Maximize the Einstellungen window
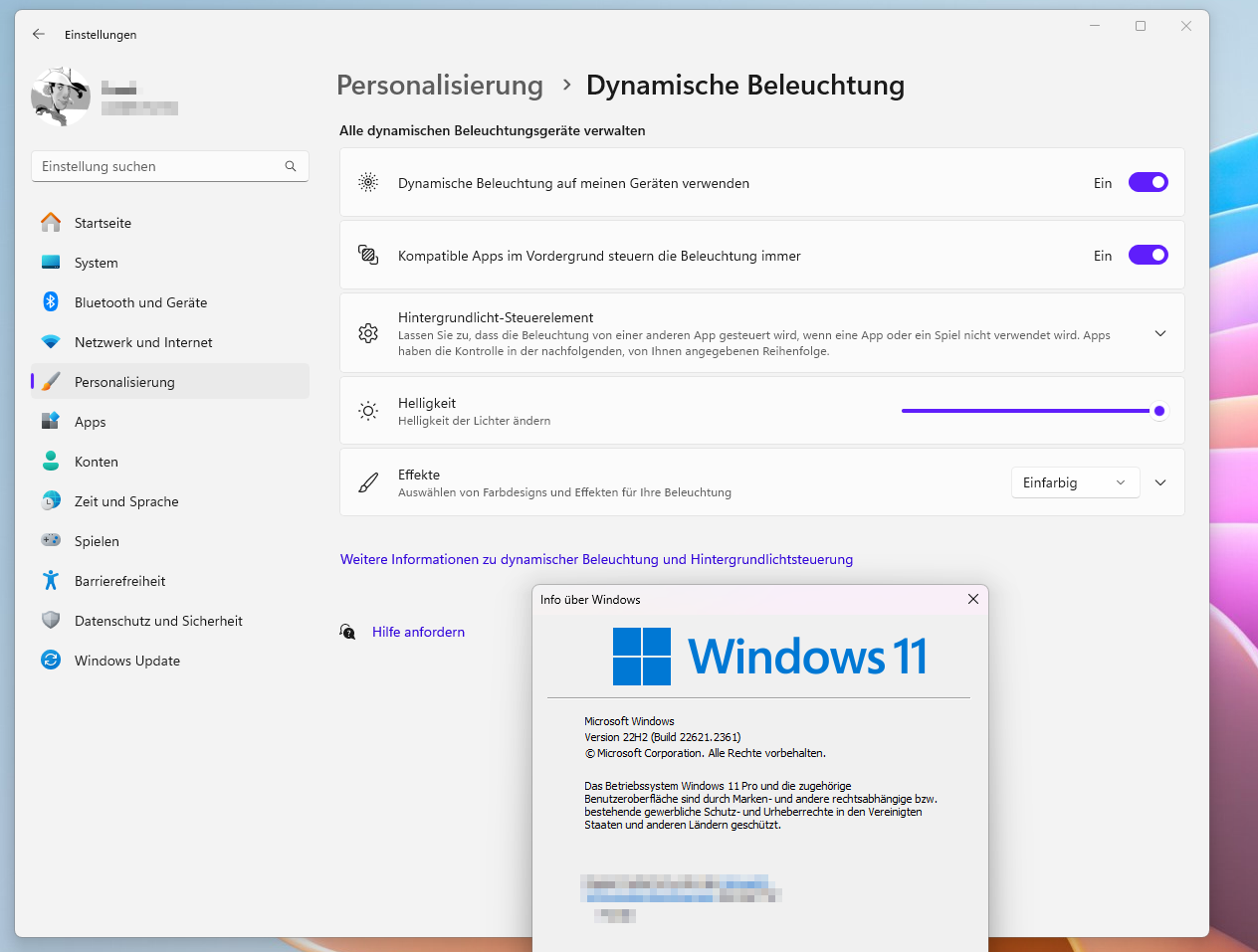Image resolution: width=1258 pixels, height=952 pixels. (x=1141, y=26)
